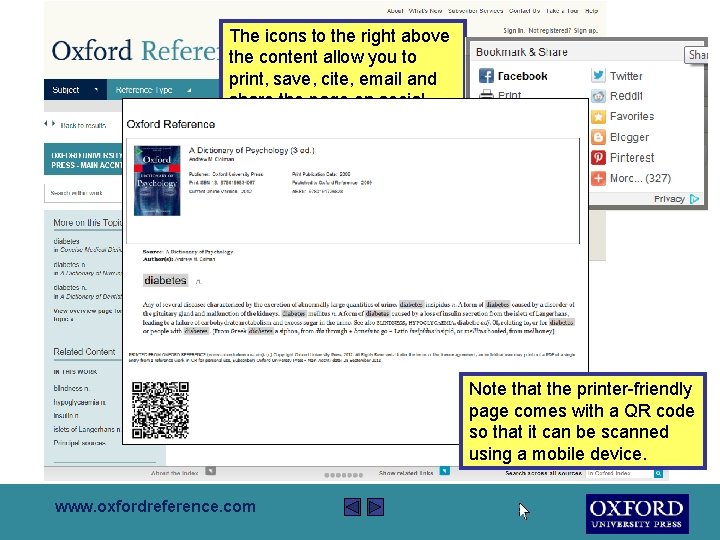The width and height of the screenshot is (720, 540).
Task: Click the Principal sources link
Action: coord(79,443)
